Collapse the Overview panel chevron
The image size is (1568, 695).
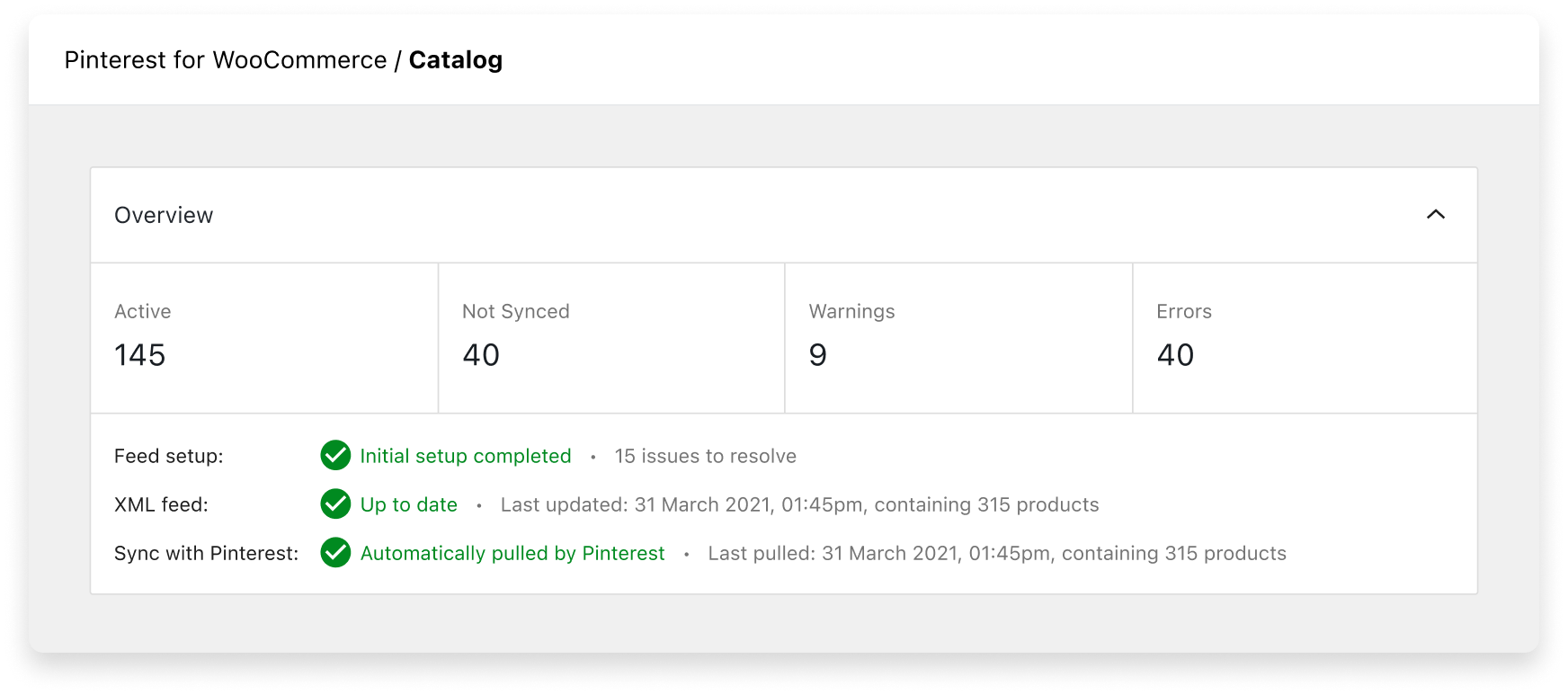1436,215
